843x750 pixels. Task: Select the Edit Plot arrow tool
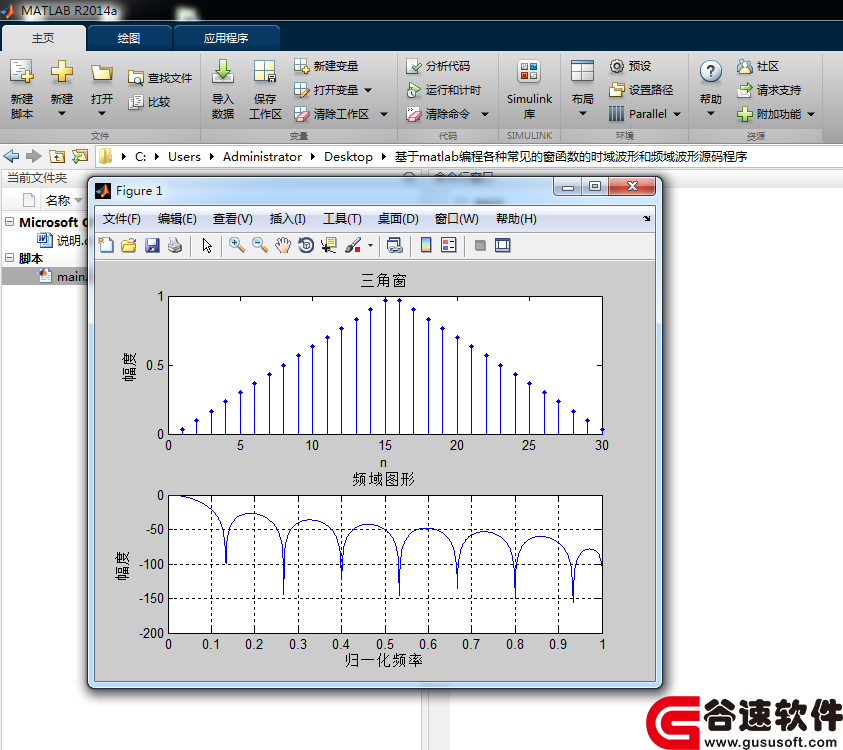point(207,246)
